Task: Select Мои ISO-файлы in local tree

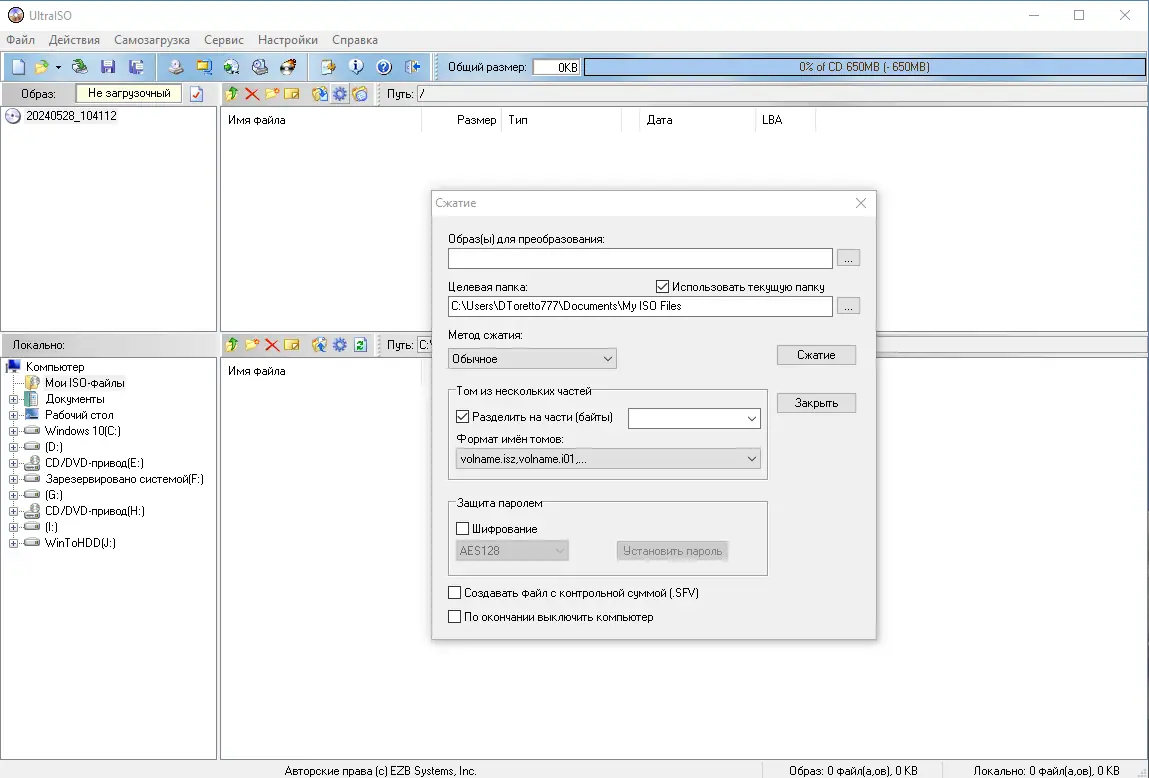Action: 84,383
